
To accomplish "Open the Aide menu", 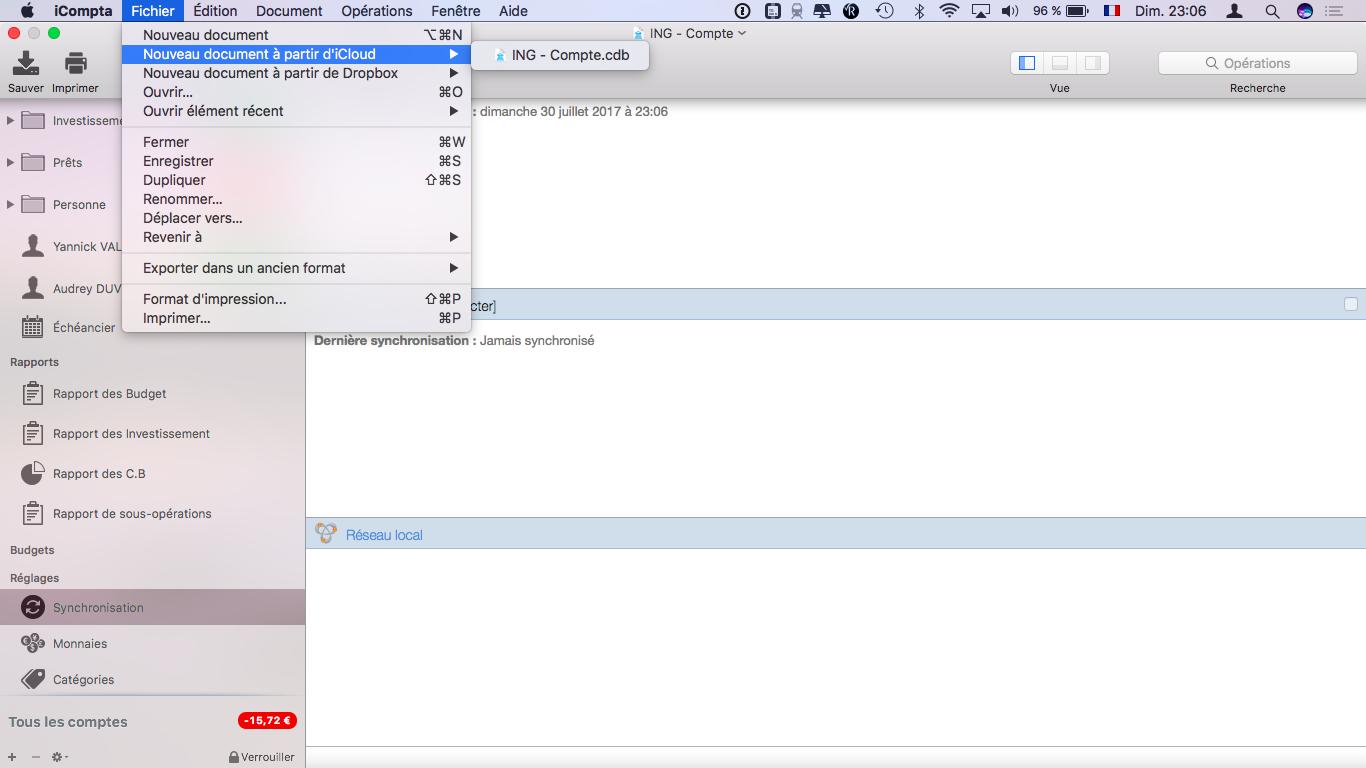I will point(513,11).
